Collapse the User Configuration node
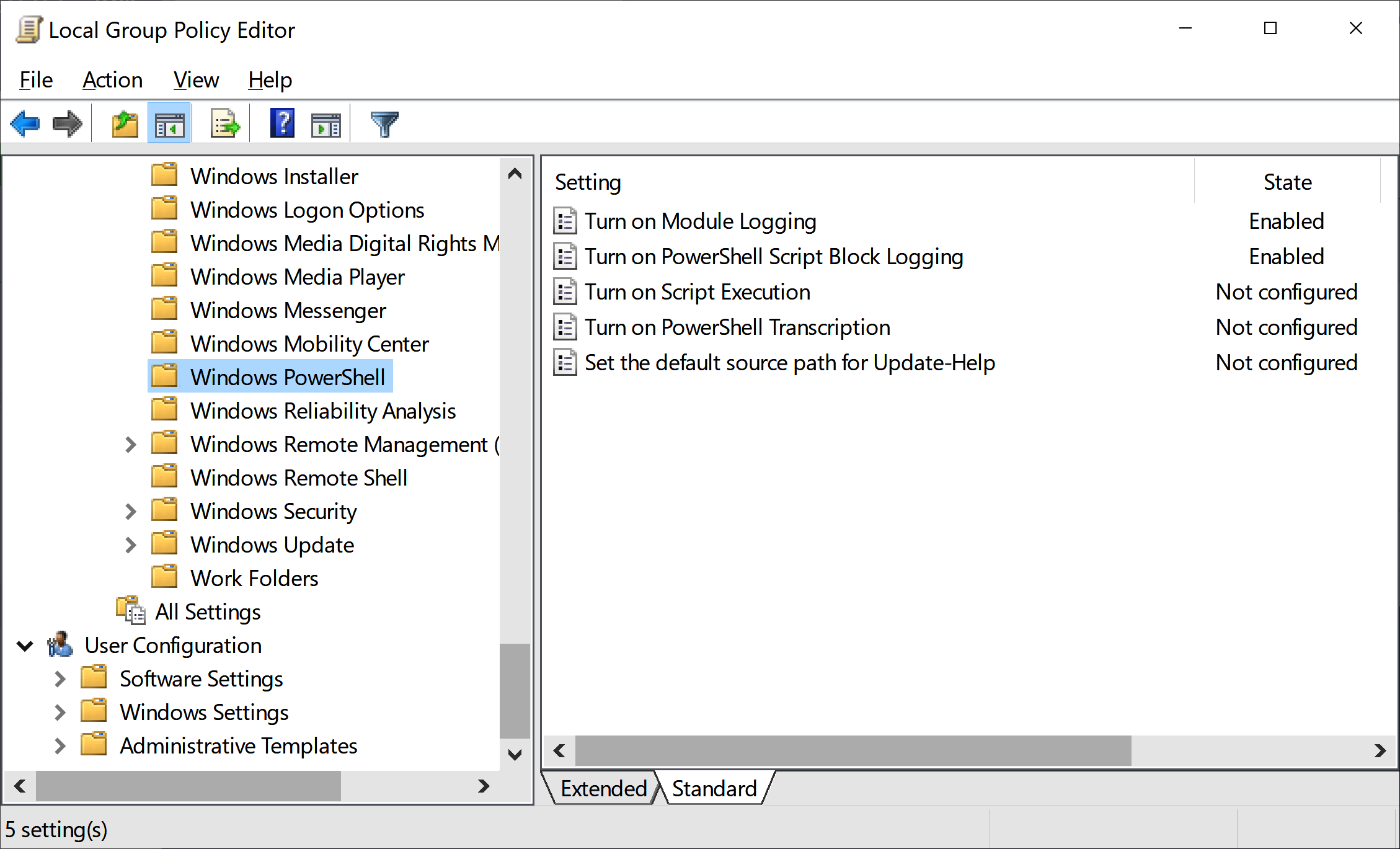Viewport: 1400px width, 849px height. click(25, 646)
